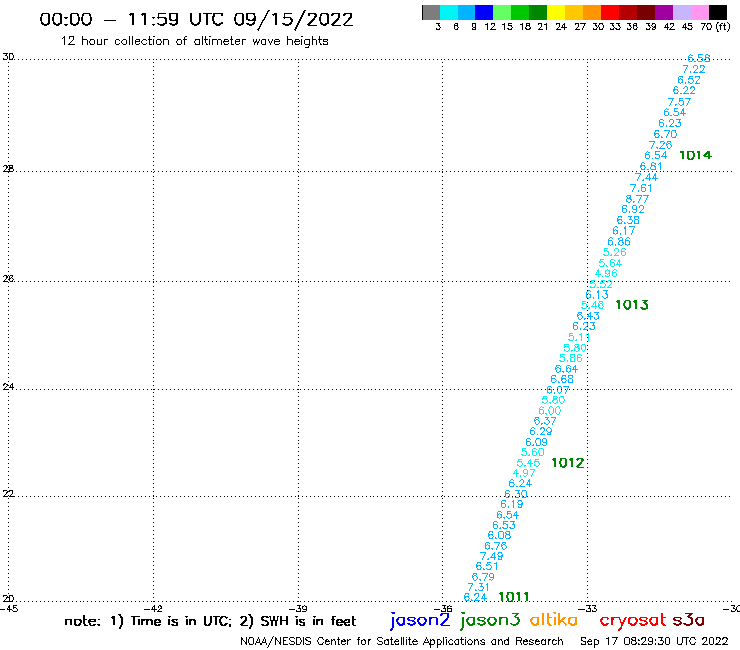Click the orange 30 ft legend swatch
The image size is (740, 650).
pos(592,12)
